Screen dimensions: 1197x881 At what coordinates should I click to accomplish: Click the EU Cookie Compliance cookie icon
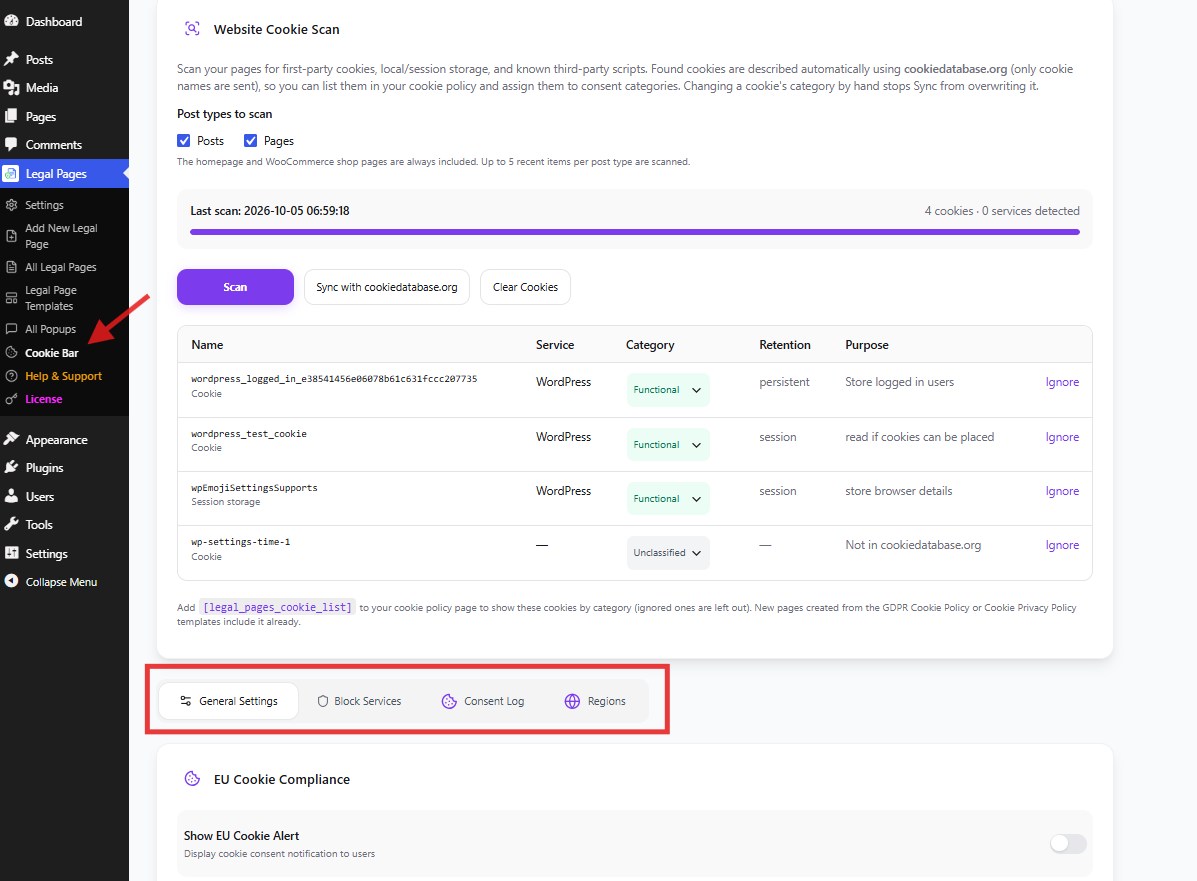point(192,779)
